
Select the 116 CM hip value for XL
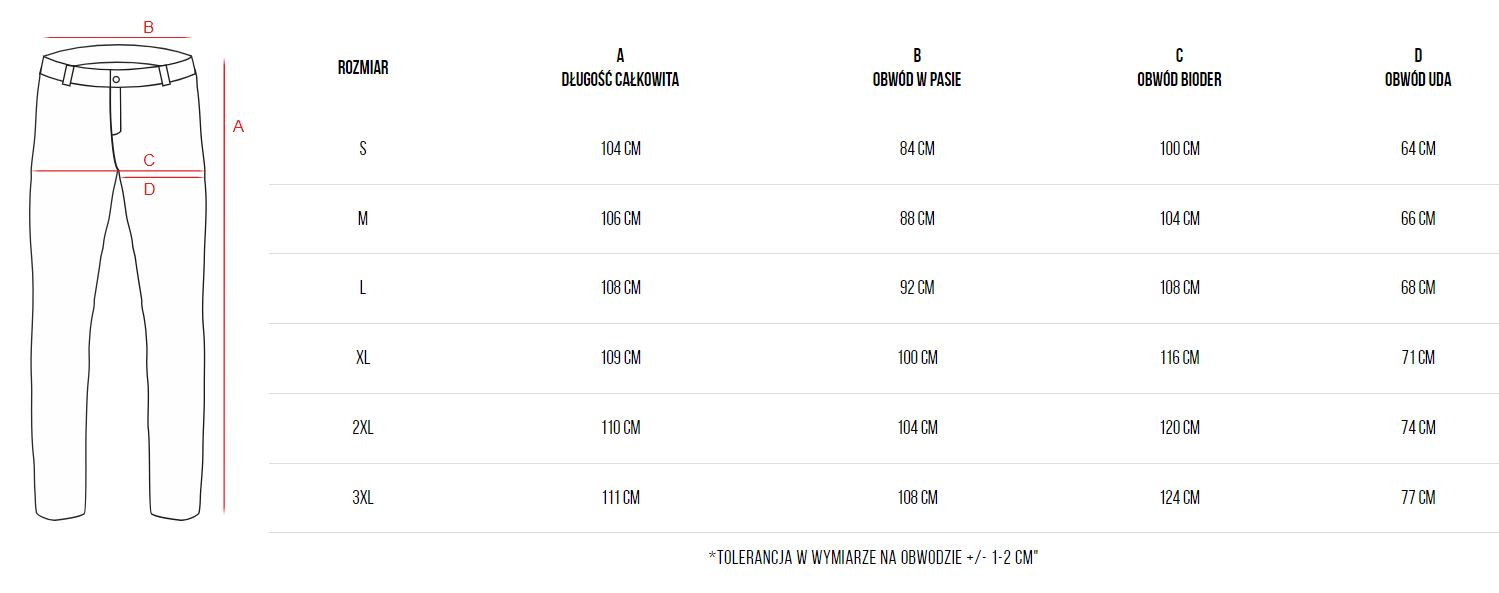(x=1179, y=357)
